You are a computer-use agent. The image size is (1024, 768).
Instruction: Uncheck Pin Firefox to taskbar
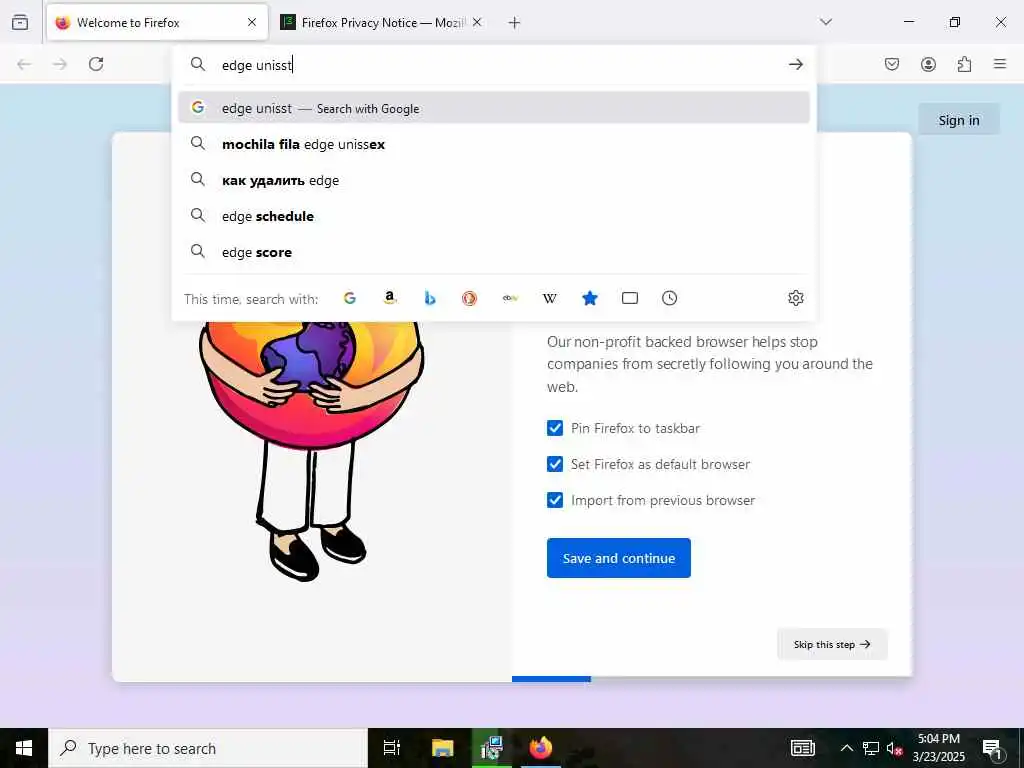[x=555, y=428]
